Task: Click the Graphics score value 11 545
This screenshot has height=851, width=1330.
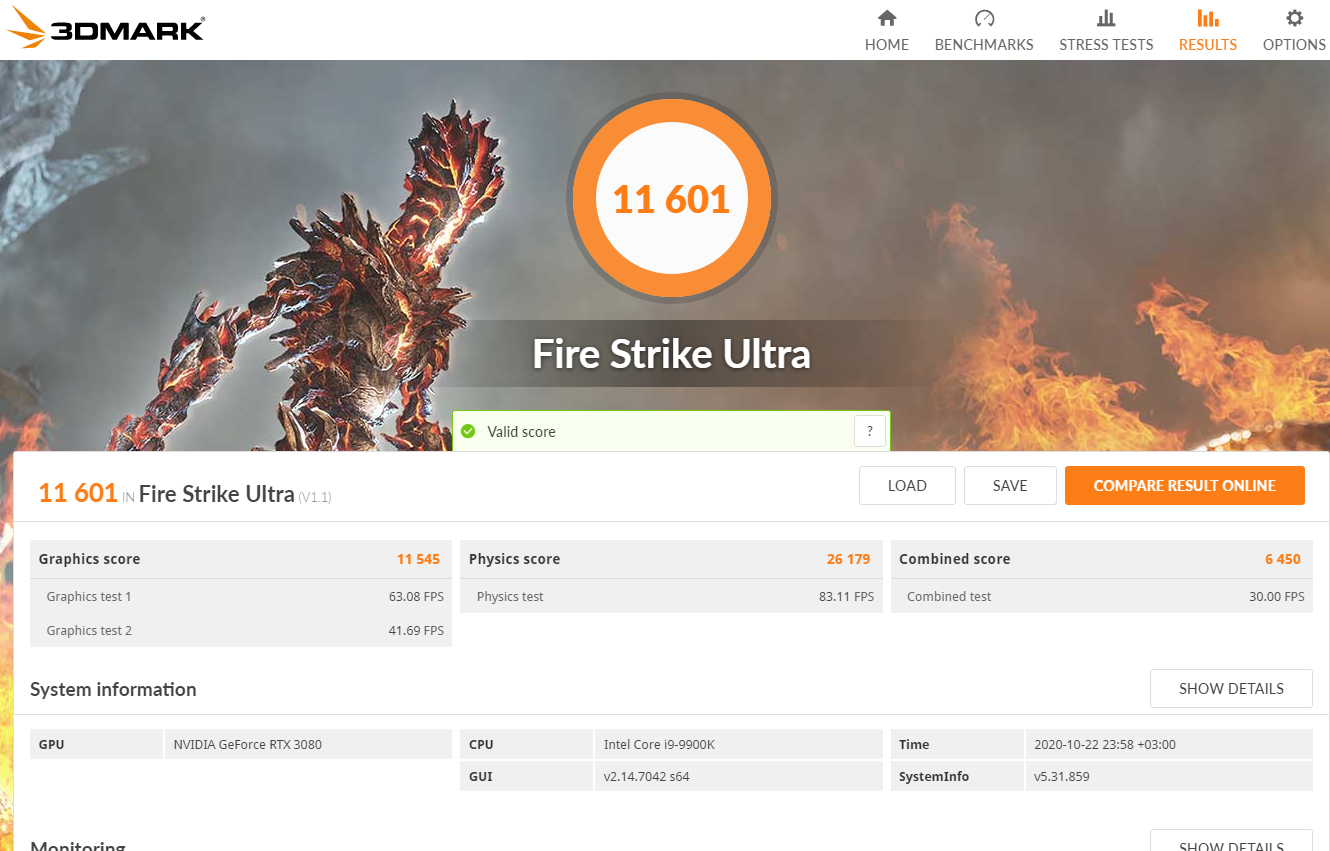Action: click(418, 559)
